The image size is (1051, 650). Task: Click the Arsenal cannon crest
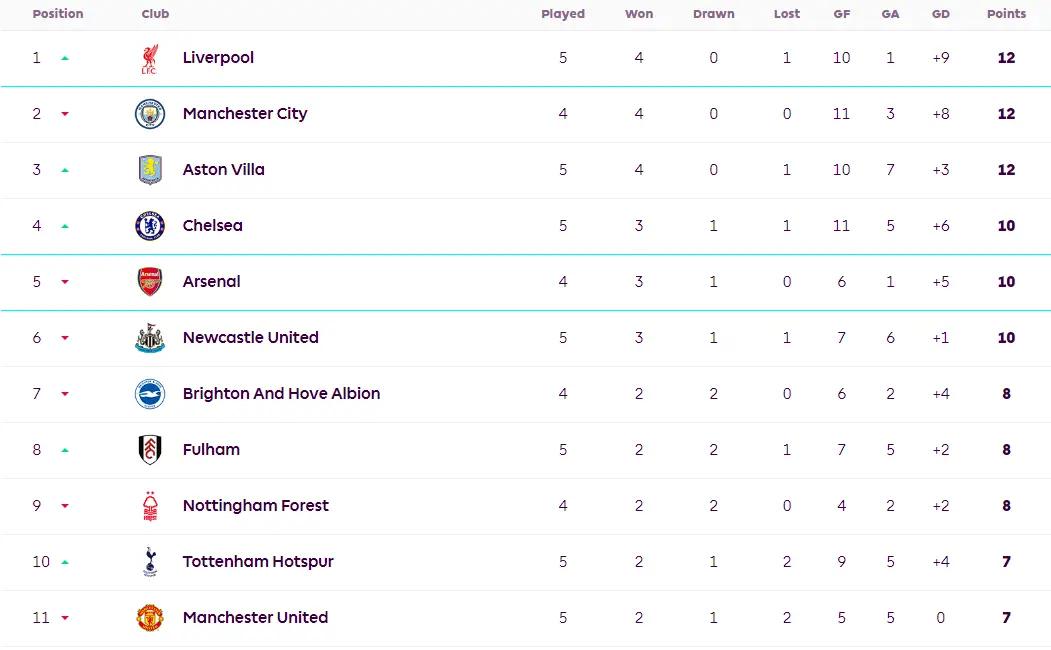coord(149,281)
